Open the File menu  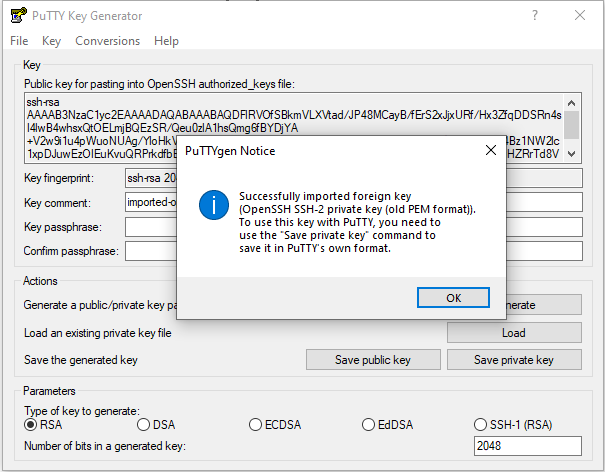pos(19,41)
